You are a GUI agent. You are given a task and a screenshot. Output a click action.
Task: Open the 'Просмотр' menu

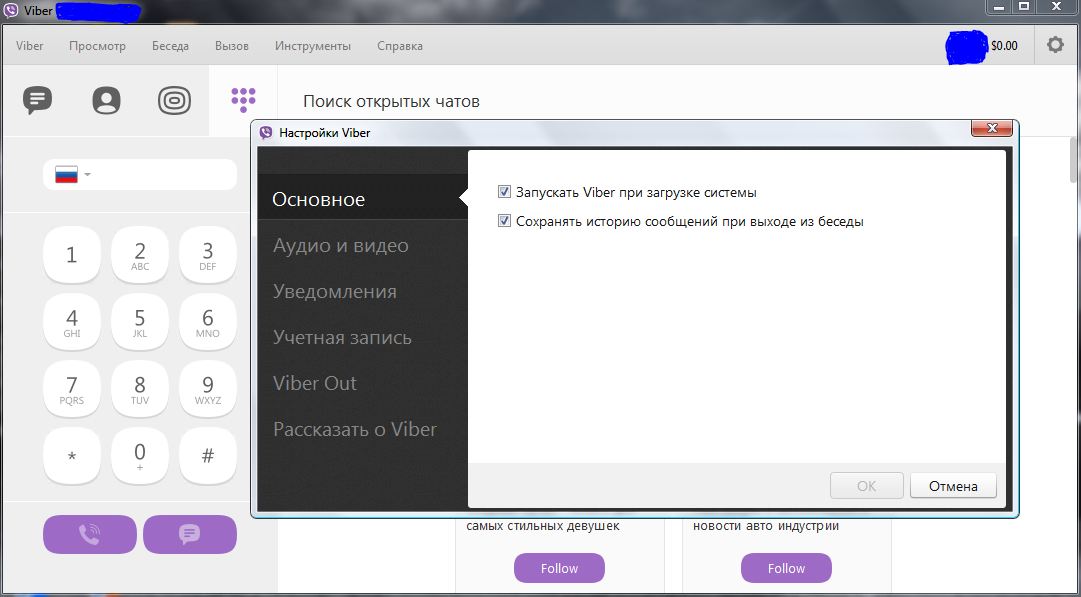pyautogui.click(x=97, y=46)
